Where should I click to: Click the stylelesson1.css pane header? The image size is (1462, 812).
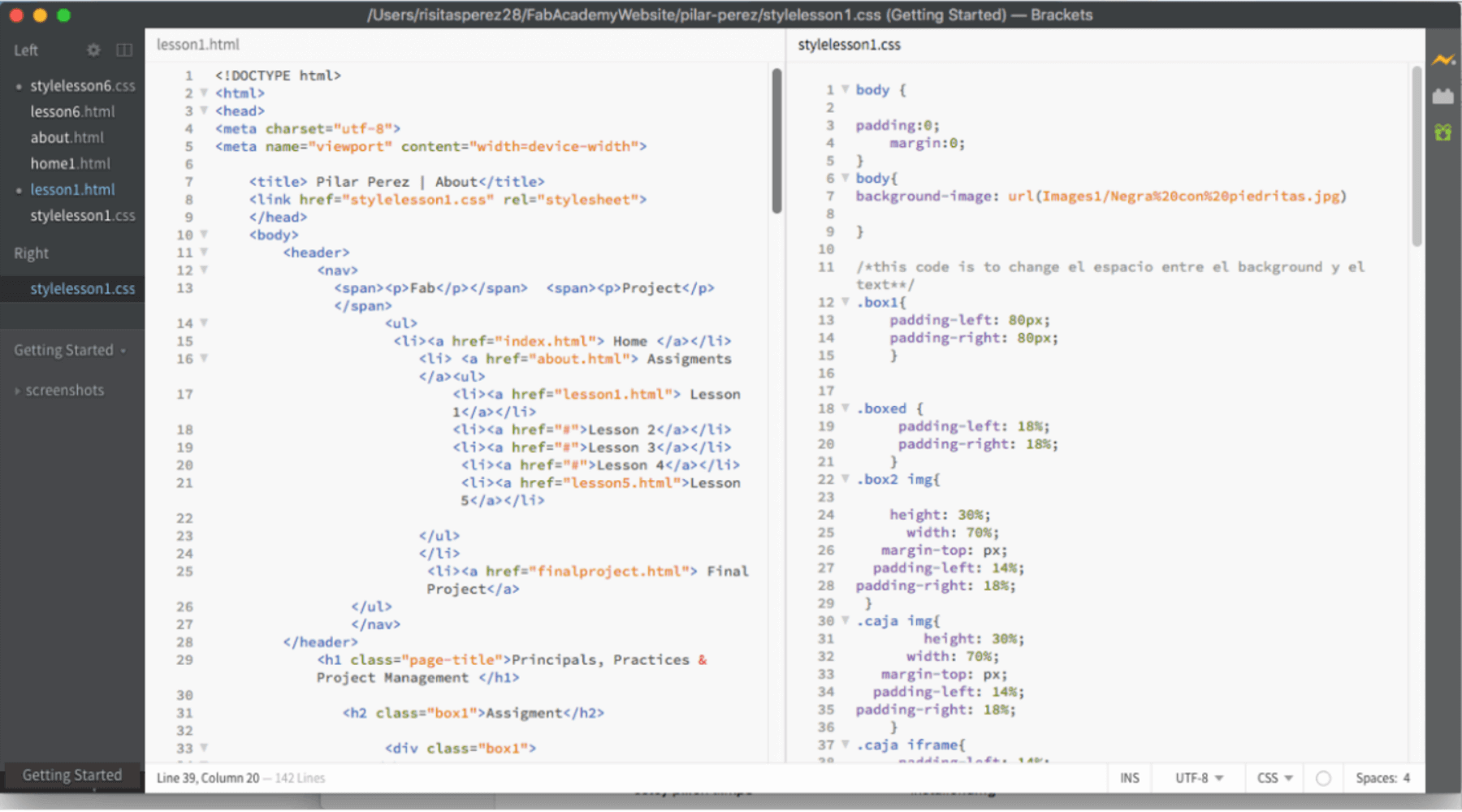click(849, 45)
